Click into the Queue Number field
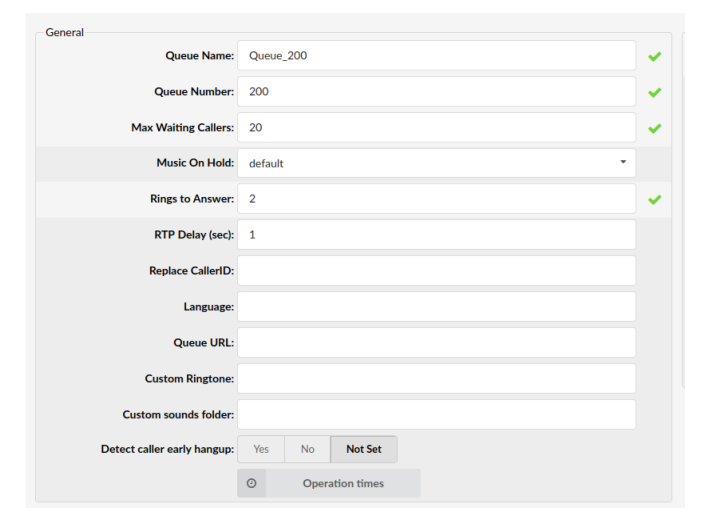712x527 pixels. click(436, 92)
